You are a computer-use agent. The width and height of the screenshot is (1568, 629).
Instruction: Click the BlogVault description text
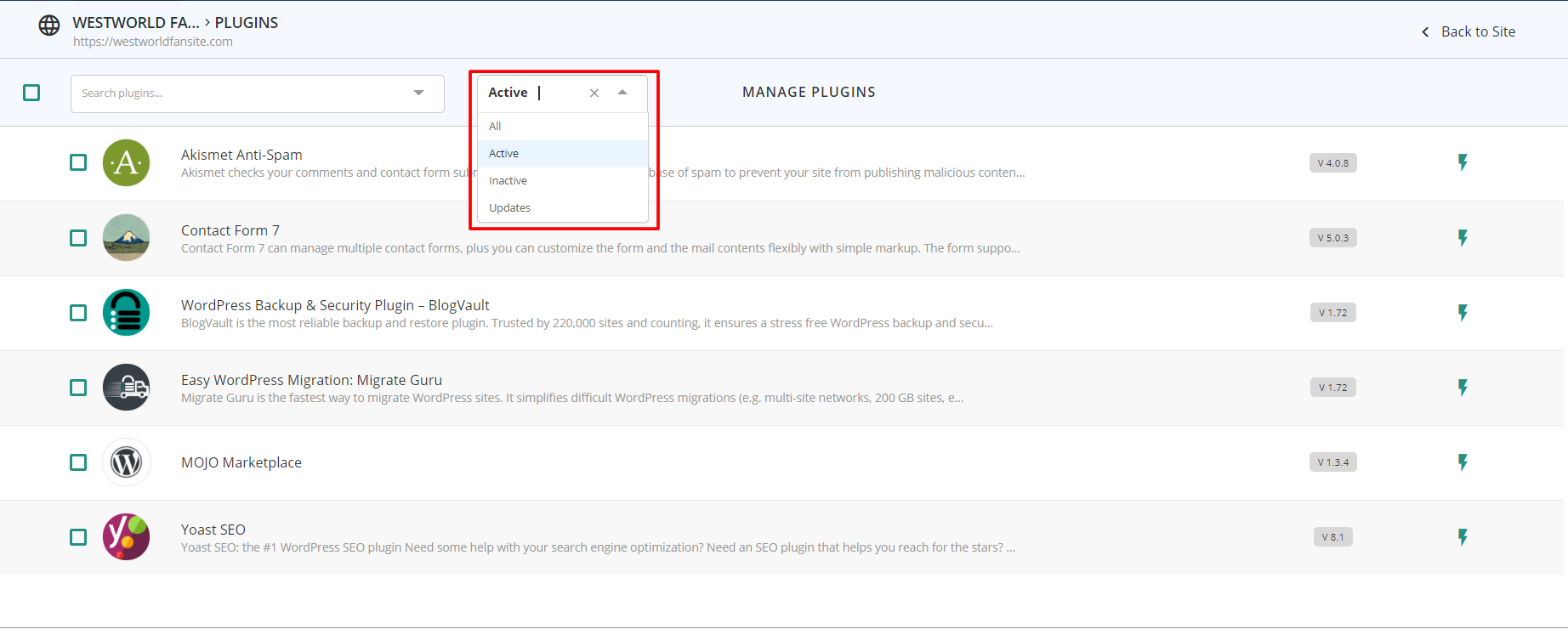587,323
